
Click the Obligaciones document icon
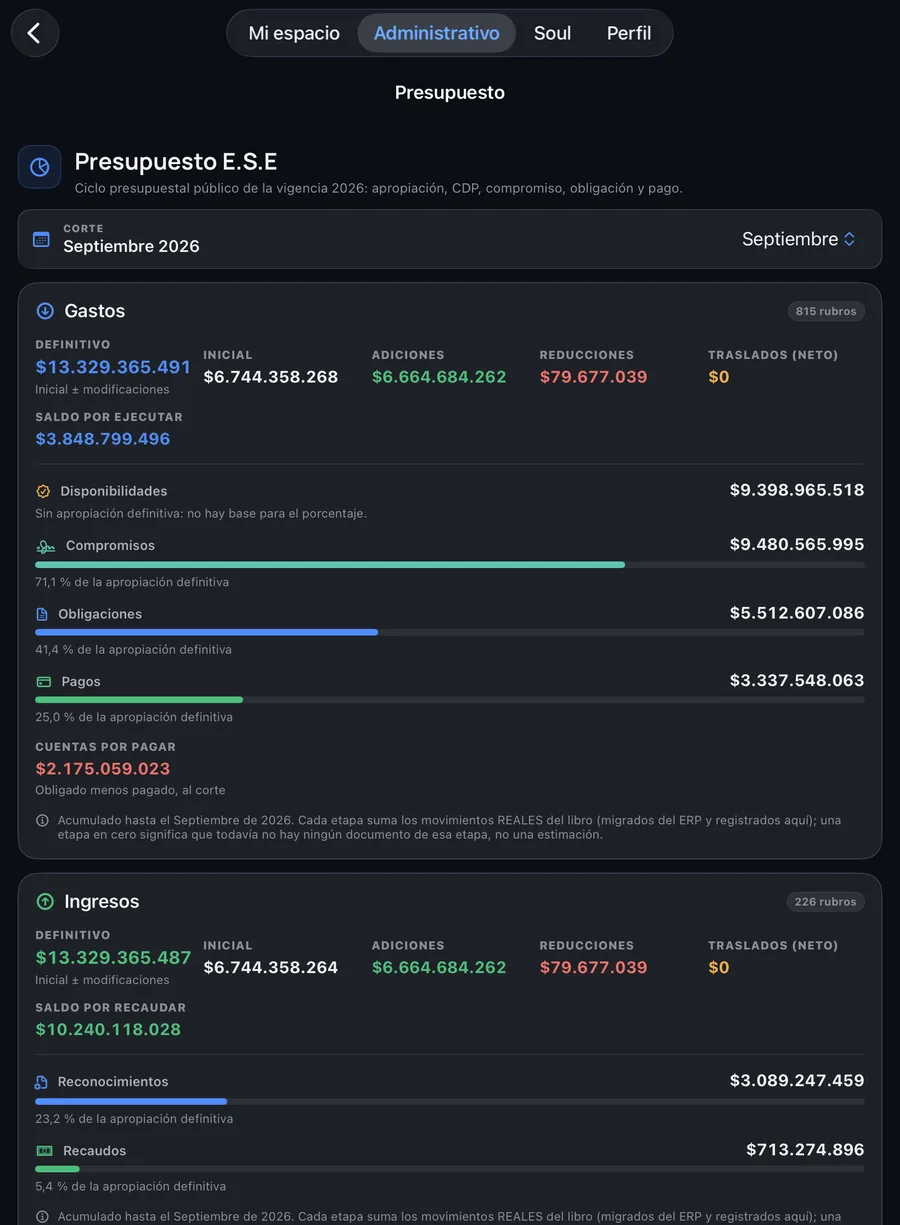point(42,614)
